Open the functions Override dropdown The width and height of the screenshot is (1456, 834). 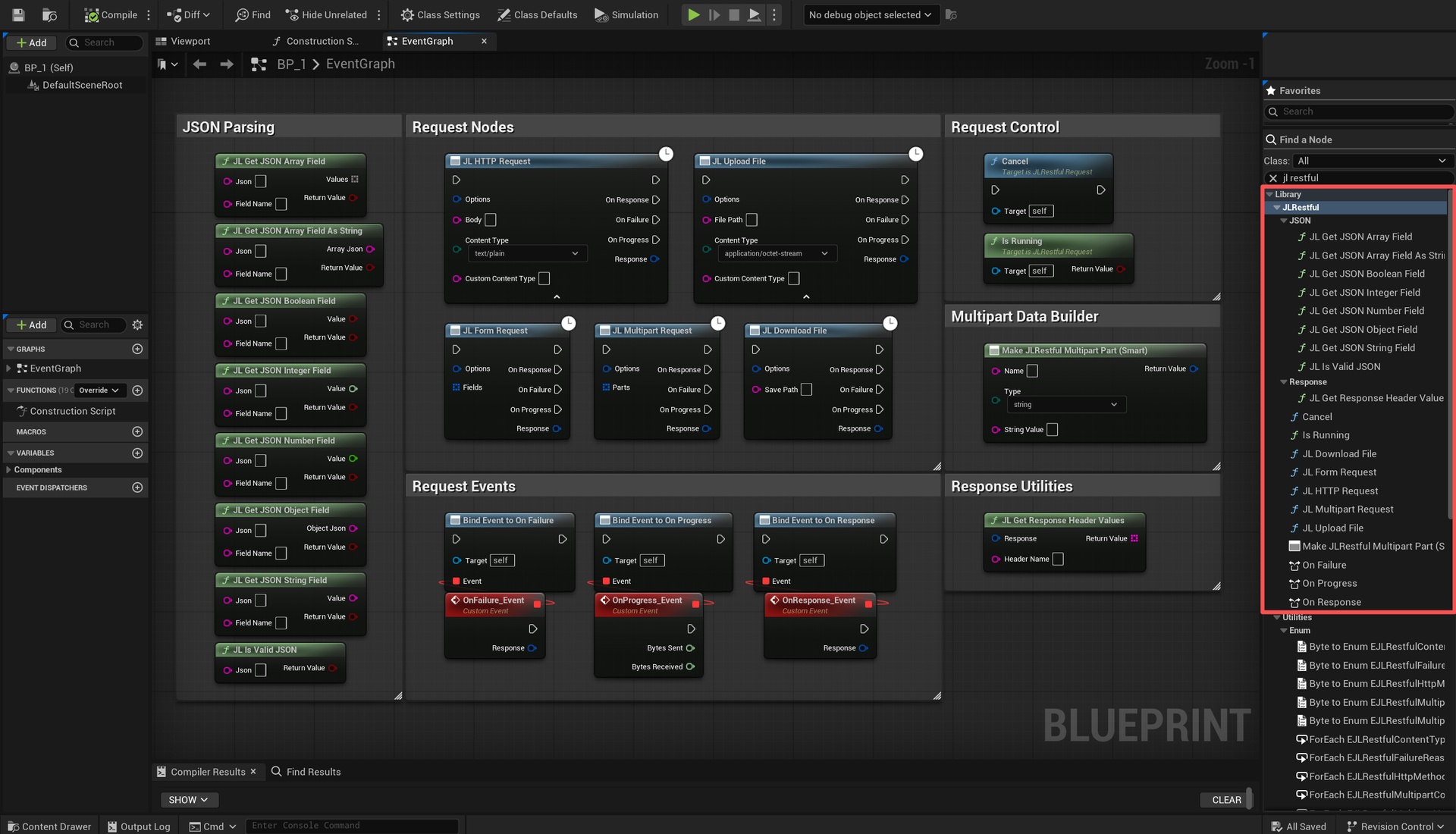pos(99,390)
